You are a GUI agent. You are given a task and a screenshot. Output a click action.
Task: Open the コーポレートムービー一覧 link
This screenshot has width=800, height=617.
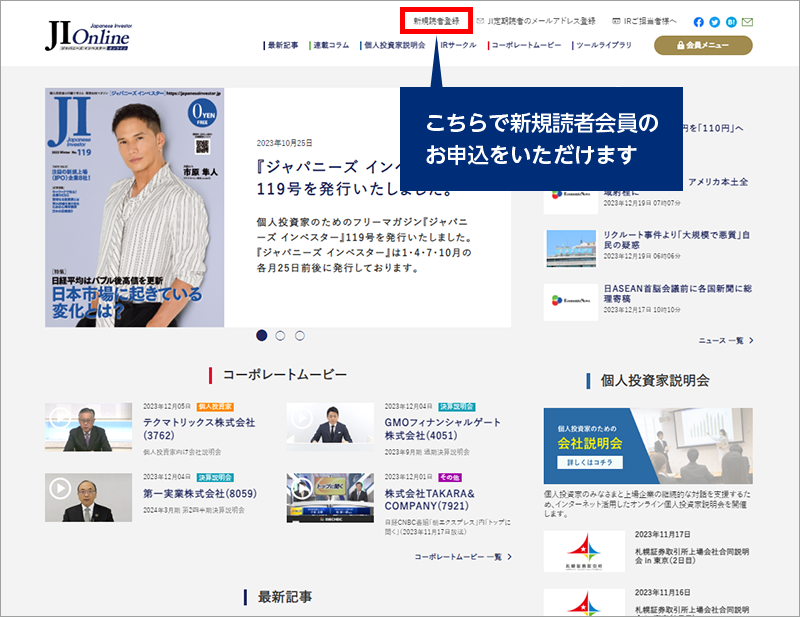click(x=463, y=557)
